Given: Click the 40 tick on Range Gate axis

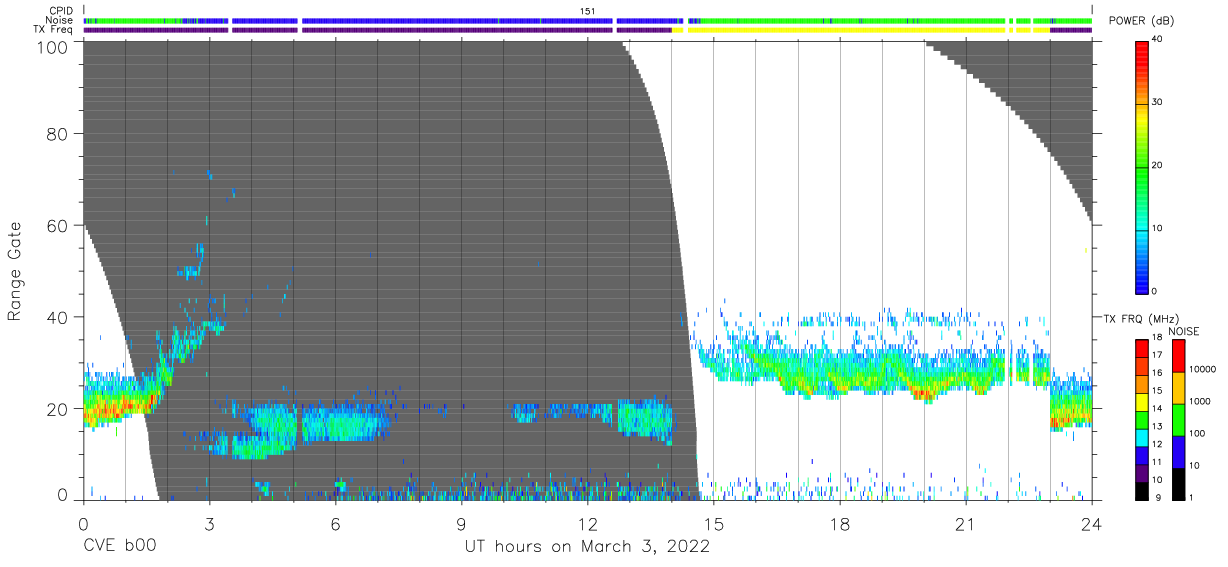Looking at the screenshot, I should point(59,317).
